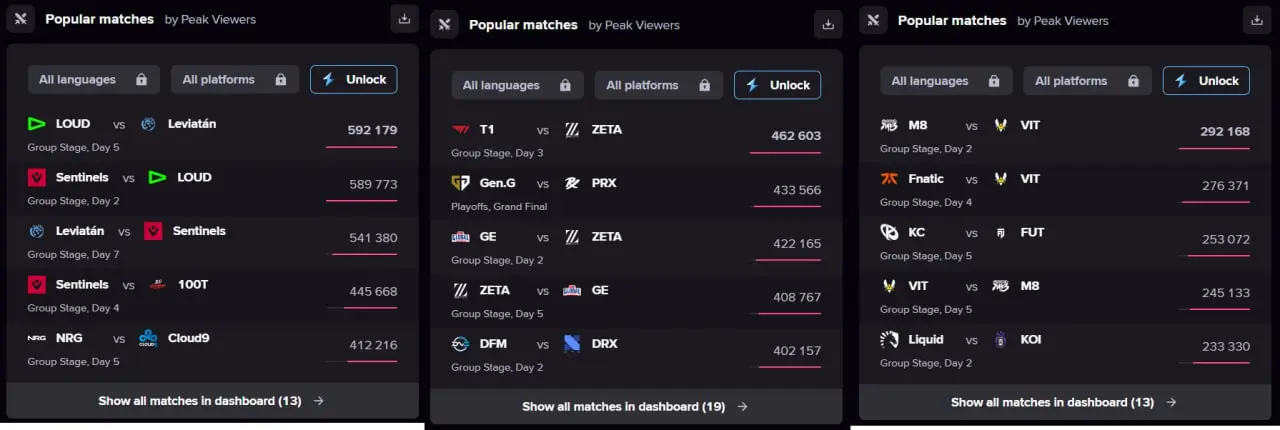Viewport: 1280px width, 430px height.
Task: Click Unlock button in left panel
Action: 354,79
